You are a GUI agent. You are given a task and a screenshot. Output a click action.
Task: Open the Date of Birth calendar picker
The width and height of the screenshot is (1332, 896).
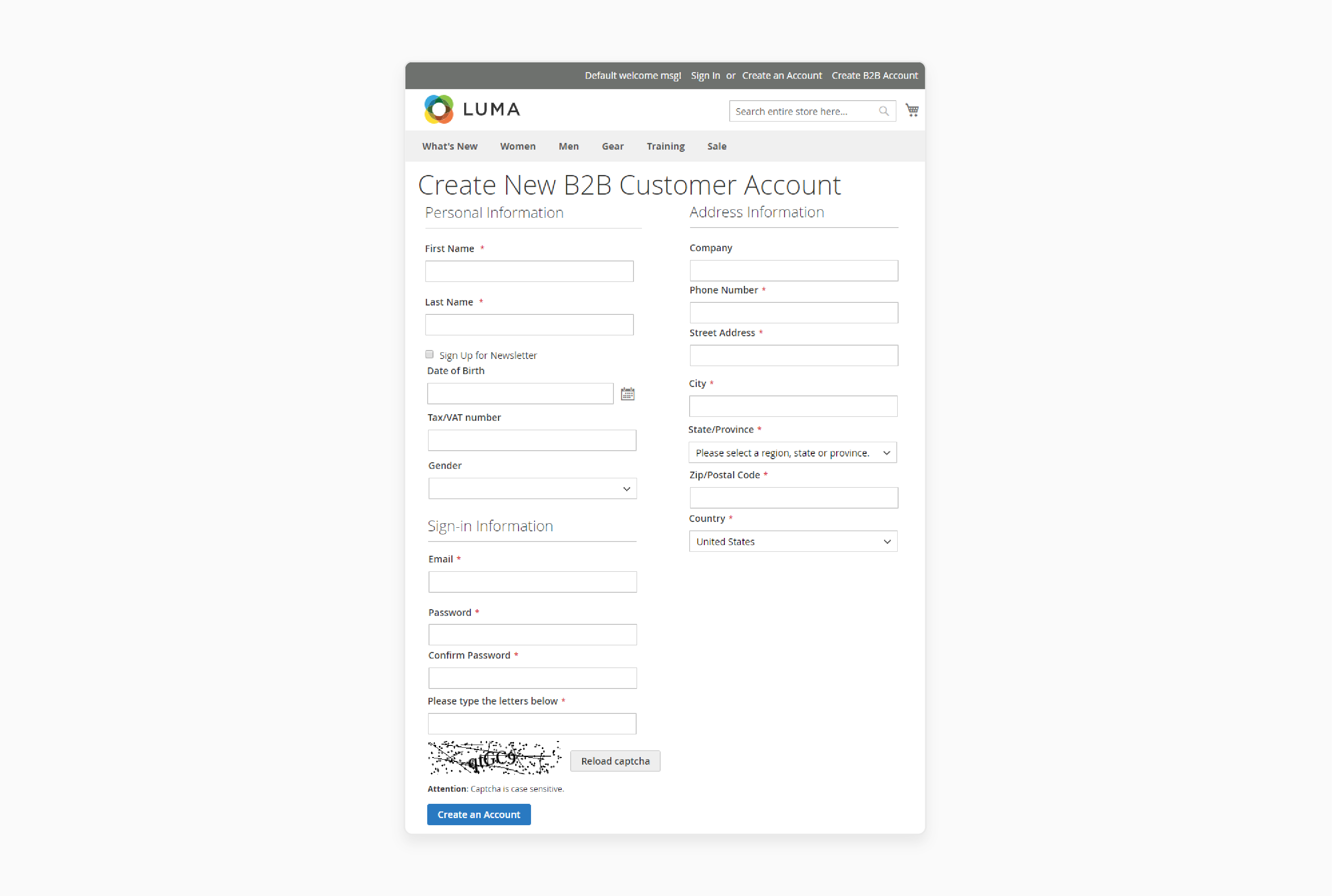coord(628,394)
